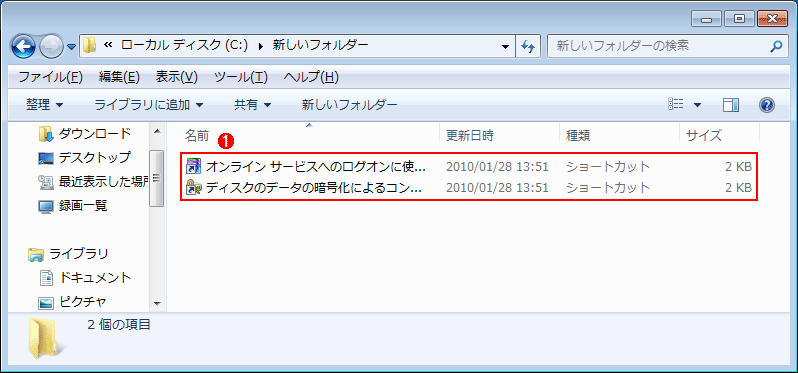Image resolution: width=798 pixels, height=373 pixels.
Task: Open the ヘルプ(H) menu
Action: click(x=311, y=77)
